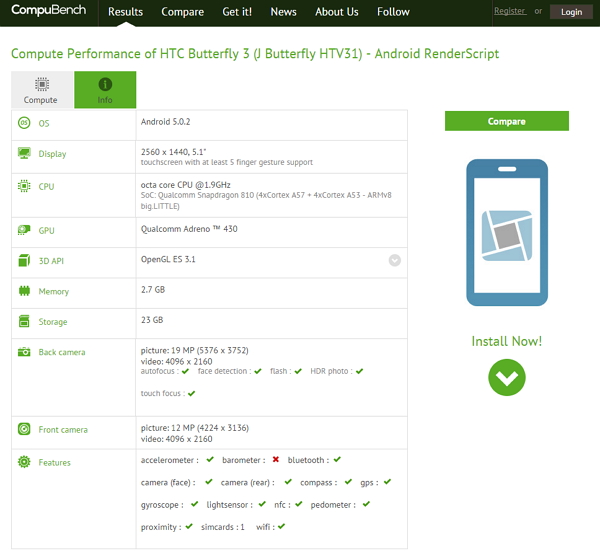Click the CPU chip icon
The height and width of the screenshot is (551, 600).
tap(24, 186)
